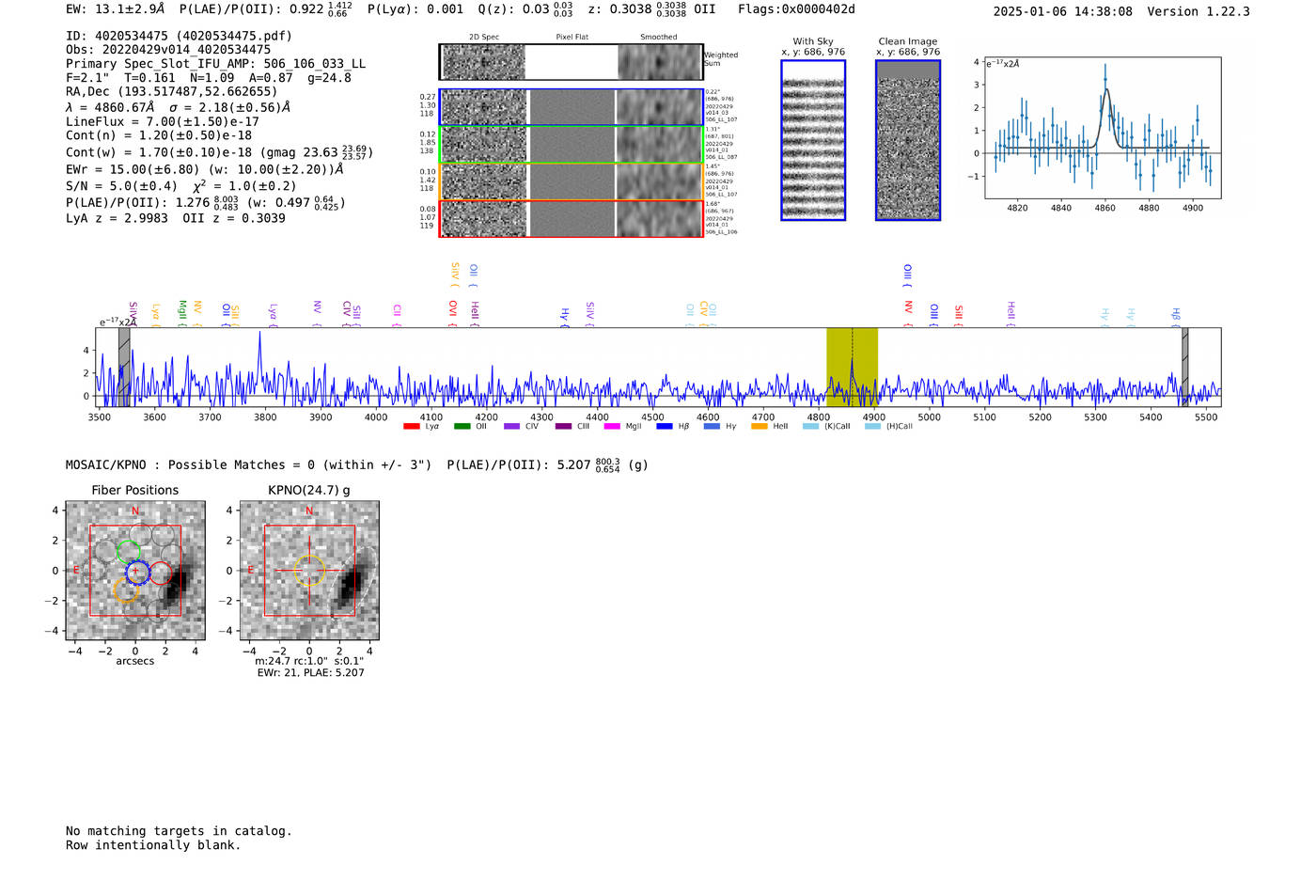Click the yellow highlighted band in the spectrum
The image size is (1316, 896).
pyautogui.click(x=852, y=367)
